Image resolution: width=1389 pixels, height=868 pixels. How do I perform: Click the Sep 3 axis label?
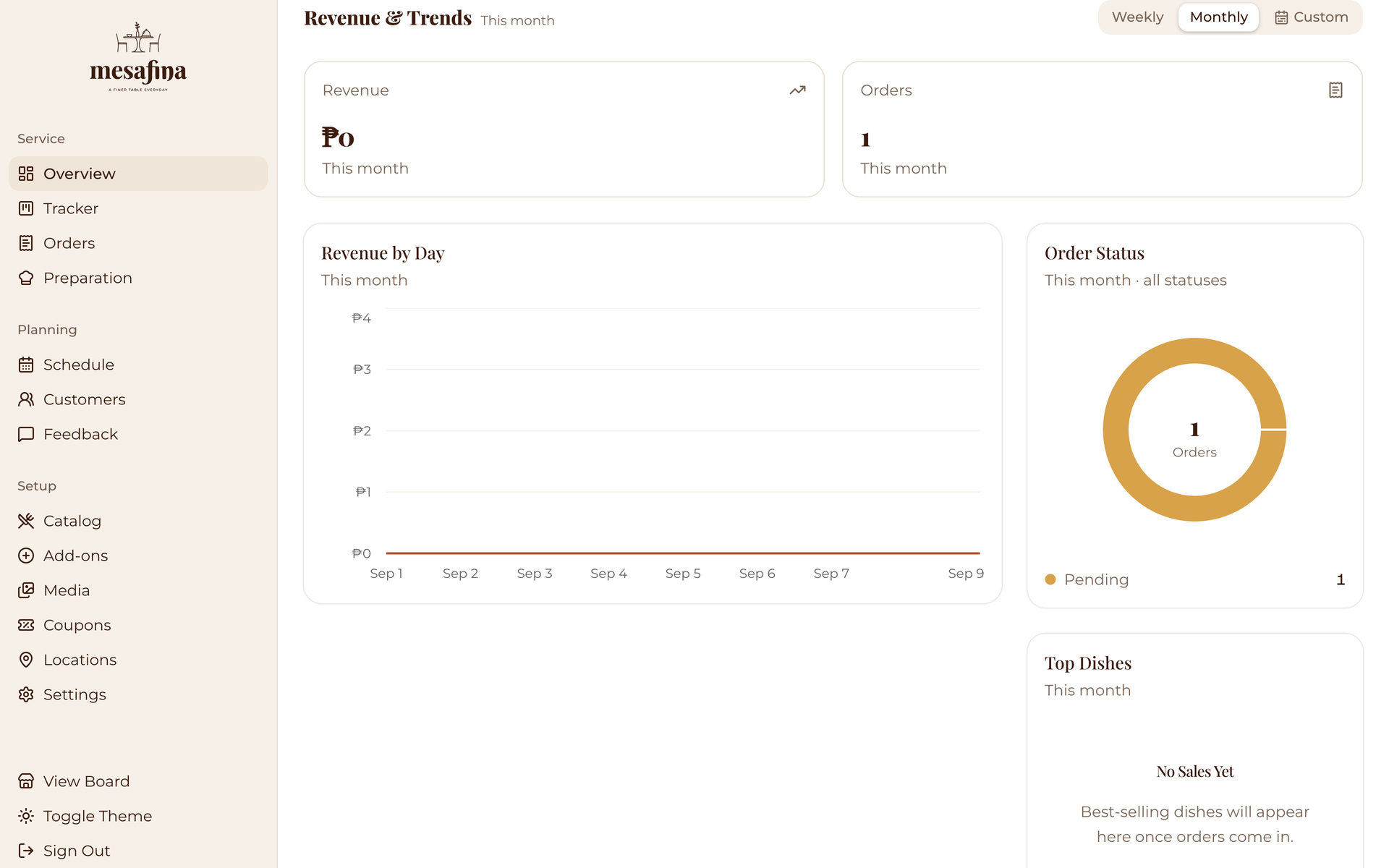click(x=535, y=574)
